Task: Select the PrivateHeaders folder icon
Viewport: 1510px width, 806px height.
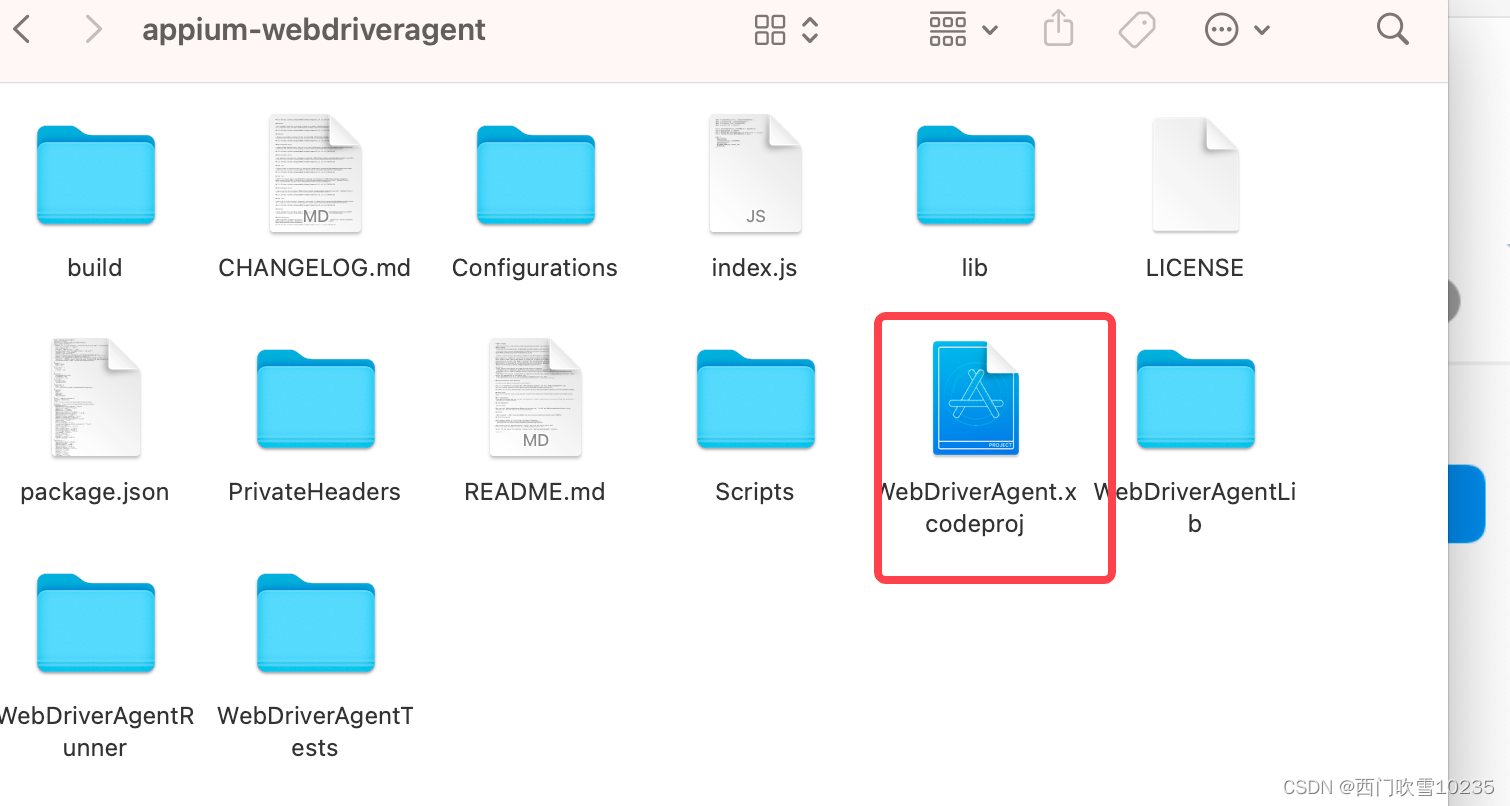Action: (x=315, y=399)
